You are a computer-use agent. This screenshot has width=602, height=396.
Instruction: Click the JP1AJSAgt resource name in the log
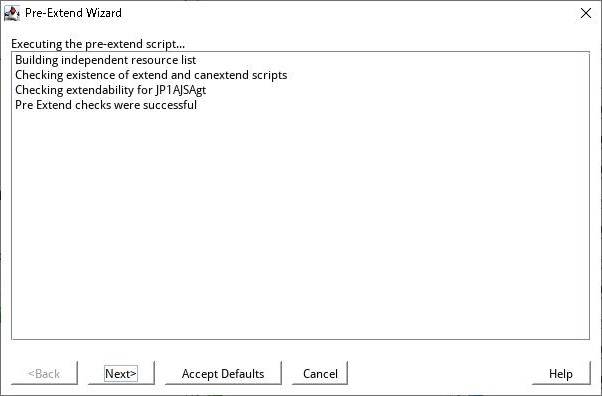pos(181,90)
